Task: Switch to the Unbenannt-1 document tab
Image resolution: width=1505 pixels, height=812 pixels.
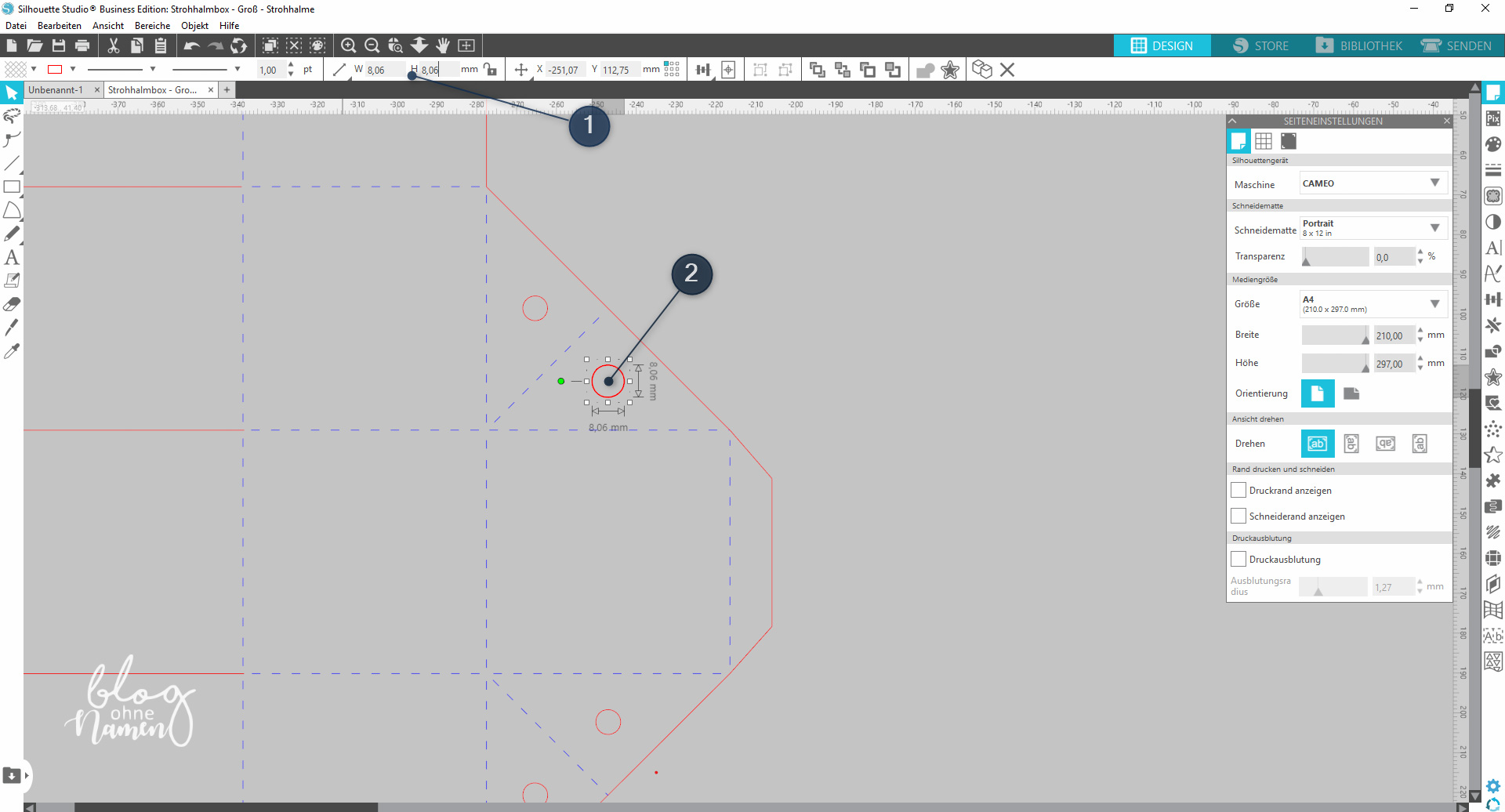Action: click(56, 90)
